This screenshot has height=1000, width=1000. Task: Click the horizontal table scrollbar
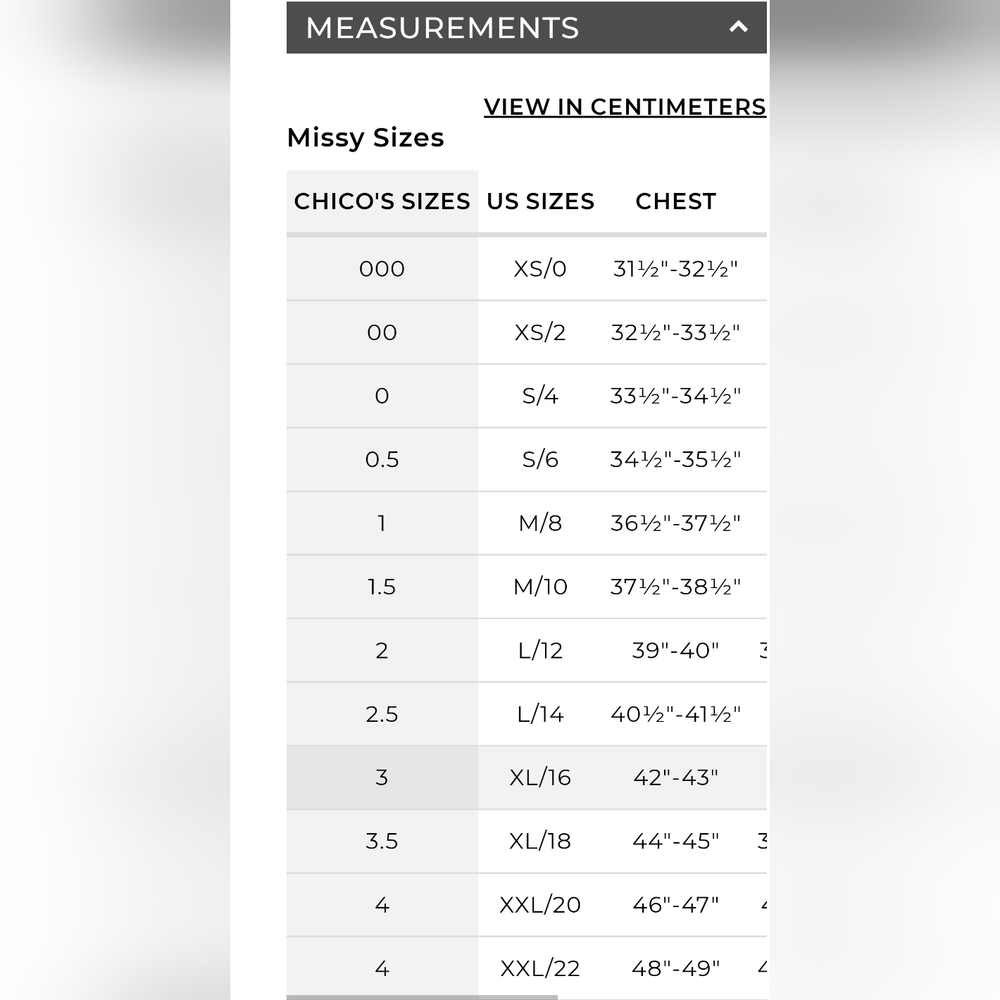(422, 997)
